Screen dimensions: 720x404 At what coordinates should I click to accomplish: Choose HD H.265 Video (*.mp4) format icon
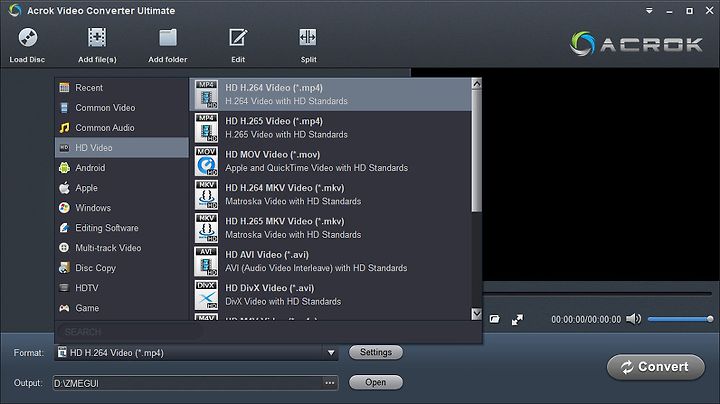206,128
